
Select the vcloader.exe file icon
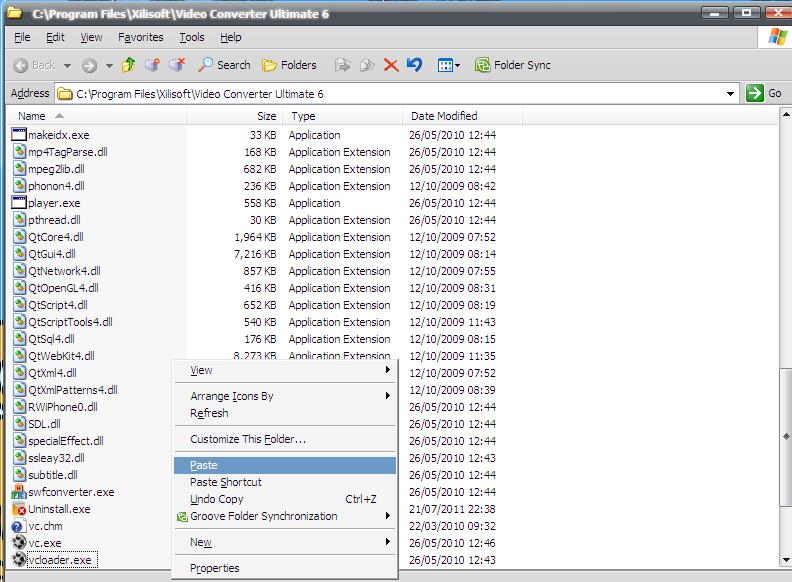click(19, 560)
